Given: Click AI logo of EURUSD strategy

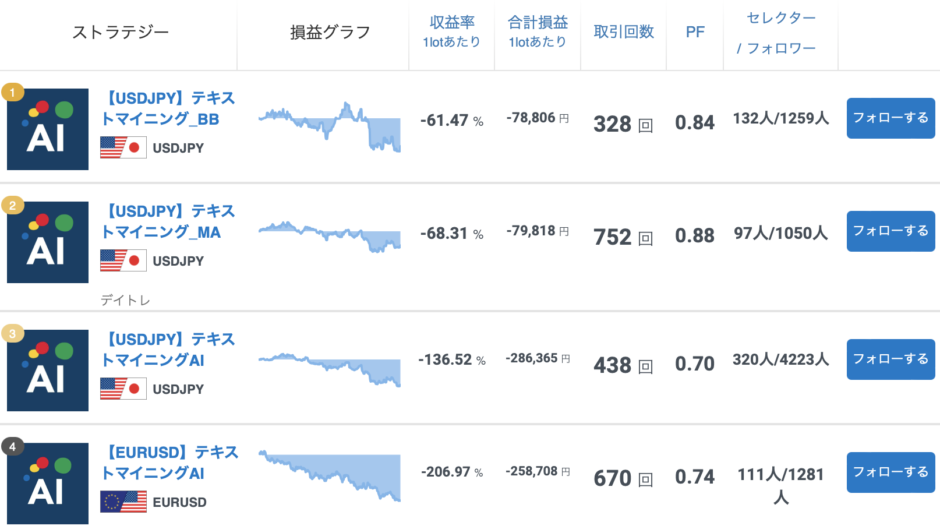Looking at the screenshot, I should click(47, 483).
